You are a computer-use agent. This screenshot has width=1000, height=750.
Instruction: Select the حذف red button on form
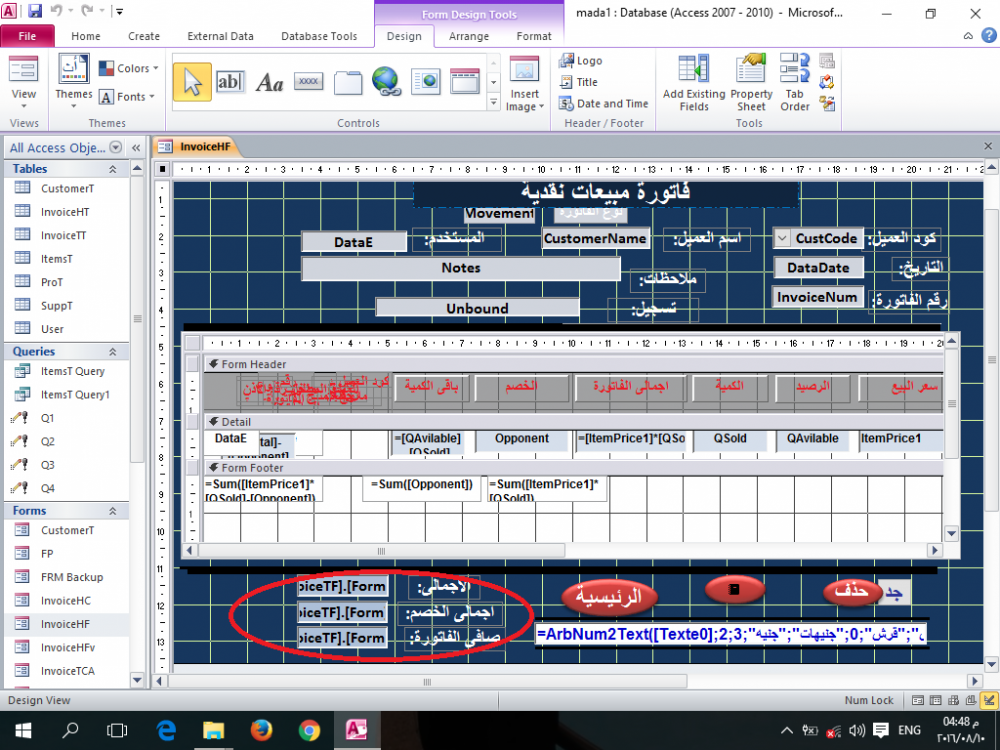tap(851, 591)
